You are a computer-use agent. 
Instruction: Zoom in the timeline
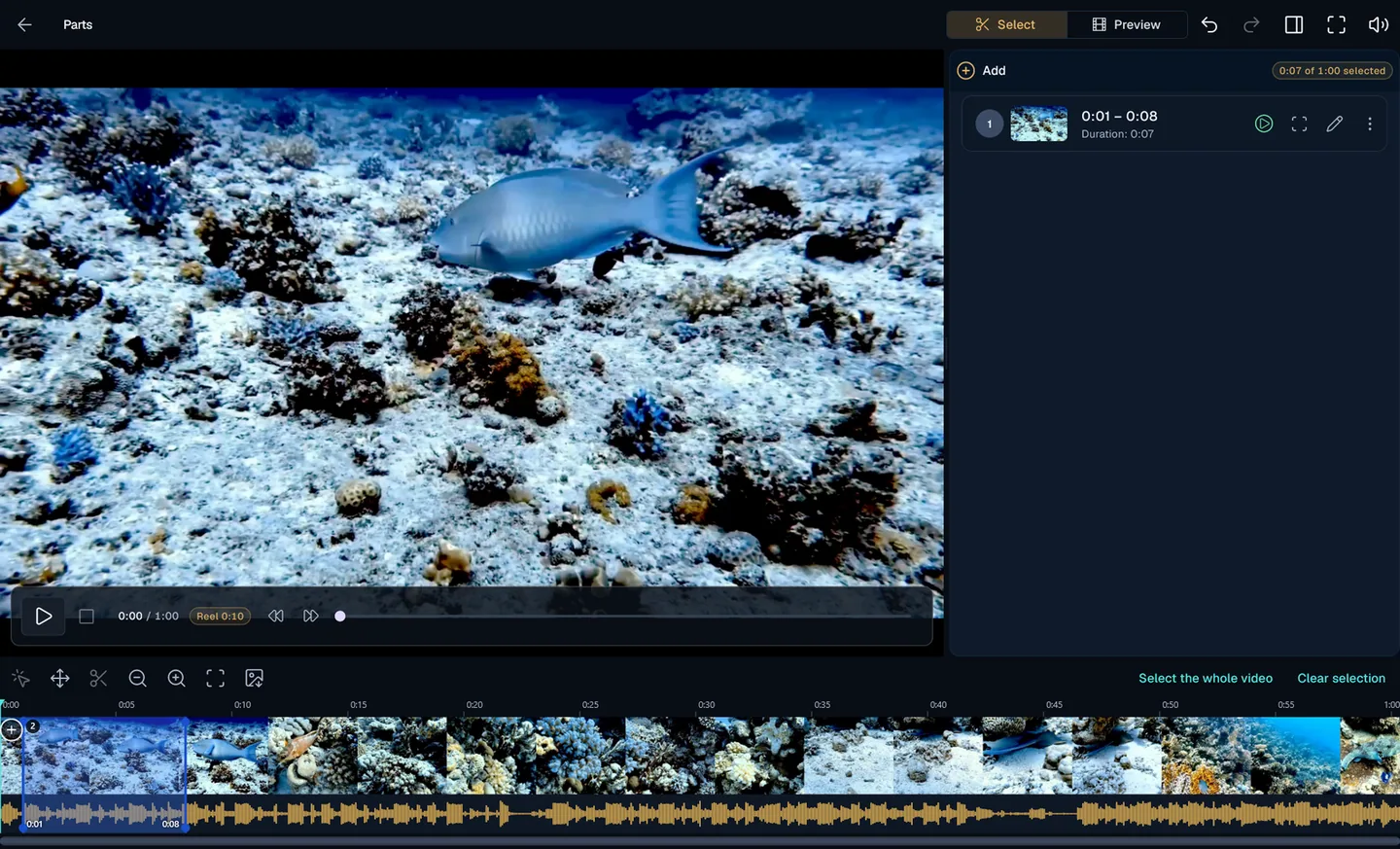(176, 678)
